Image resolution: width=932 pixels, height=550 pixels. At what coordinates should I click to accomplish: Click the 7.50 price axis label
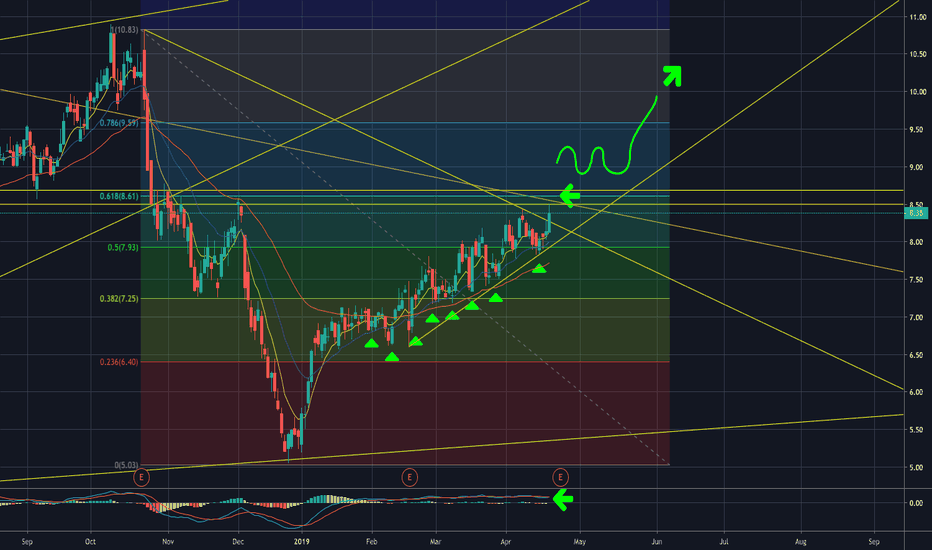(918, 279)
